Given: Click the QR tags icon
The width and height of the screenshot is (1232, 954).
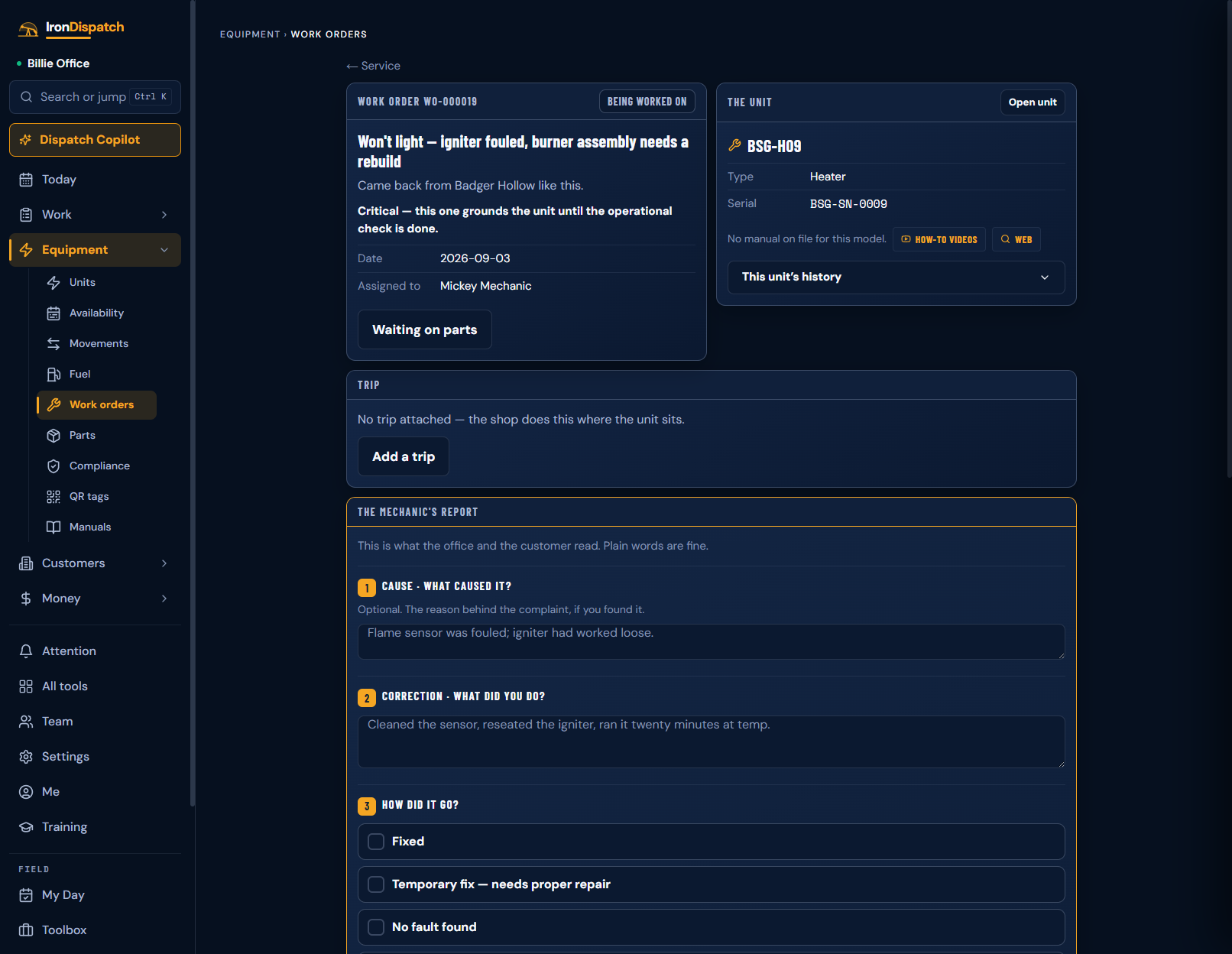Looking at the screenshot, I should [53, 497].
